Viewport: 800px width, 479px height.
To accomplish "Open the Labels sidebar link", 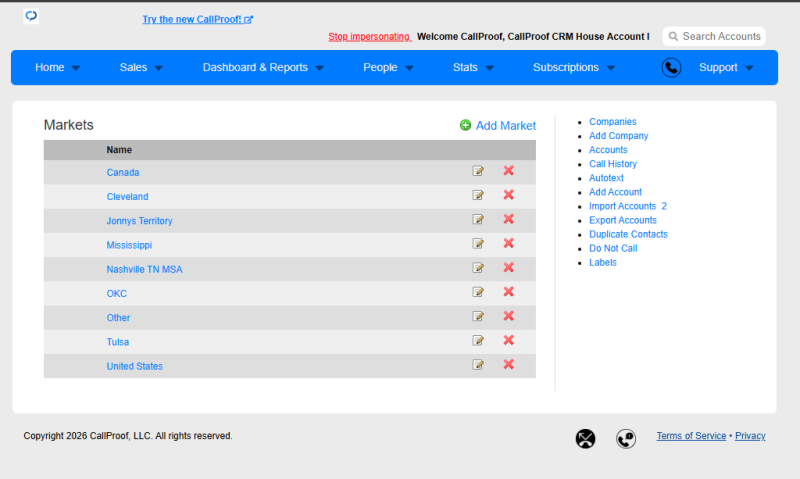I will [603, 262].
